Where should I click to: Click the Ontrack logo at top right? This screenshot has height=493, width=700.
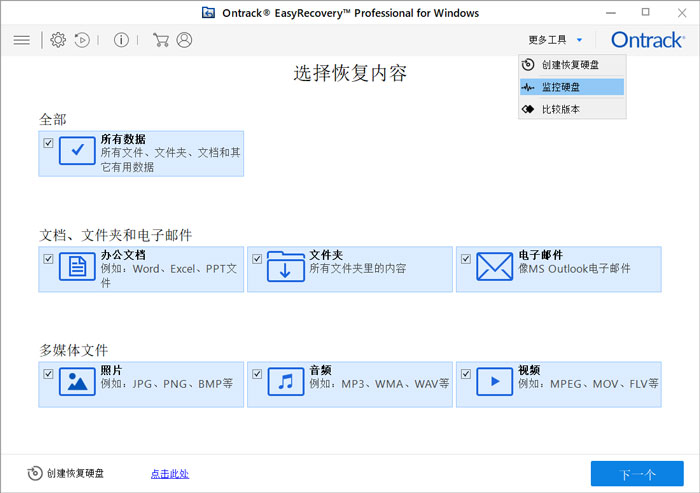[x=646, y=40]
